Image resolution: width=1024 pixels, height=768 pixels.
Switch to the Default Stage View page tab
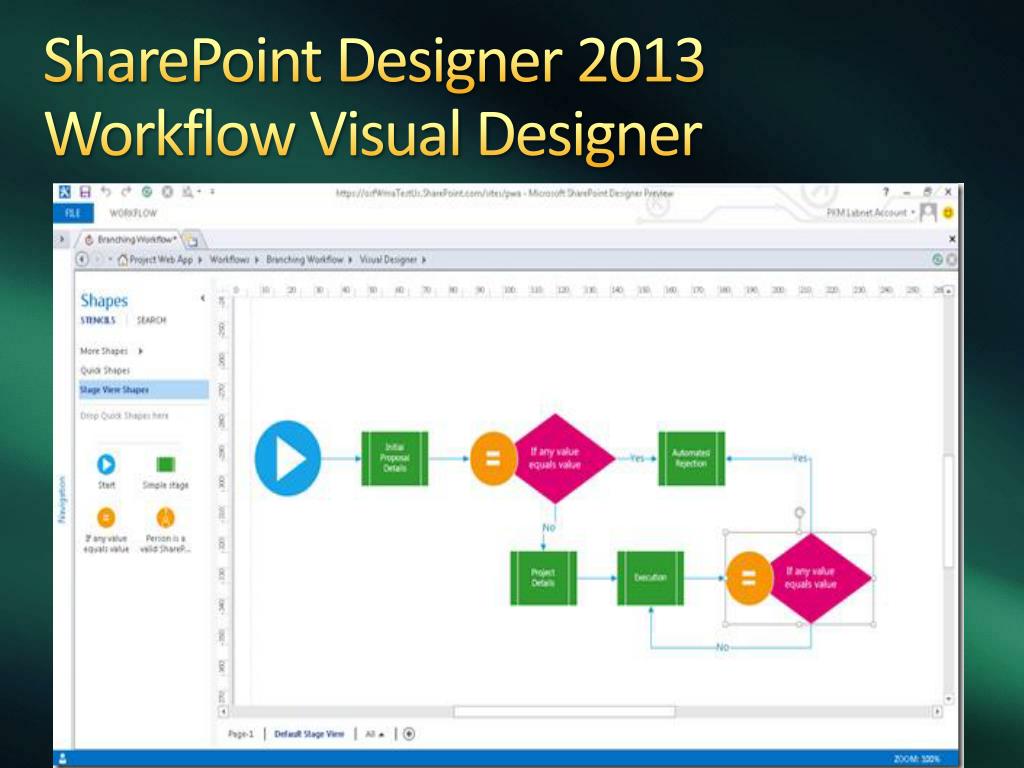click(309, 734)
